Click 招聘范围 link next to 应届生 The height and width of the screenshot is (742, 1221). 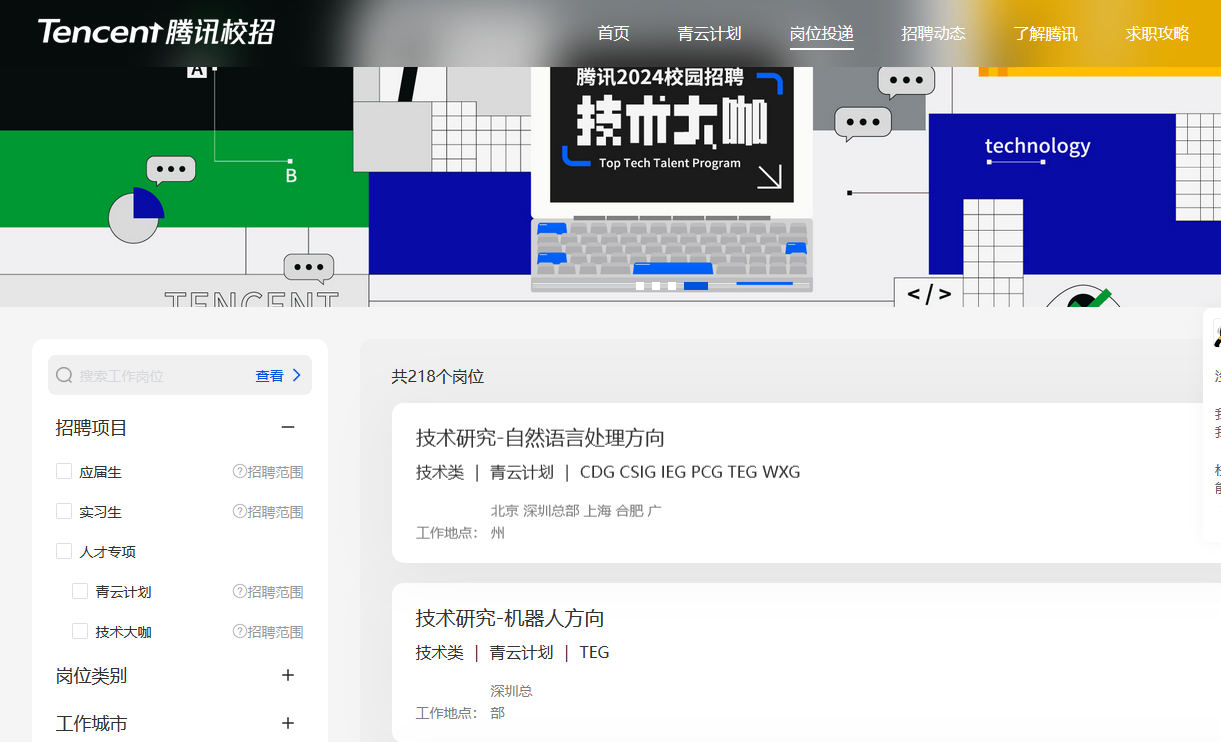[x=275, y=472]
